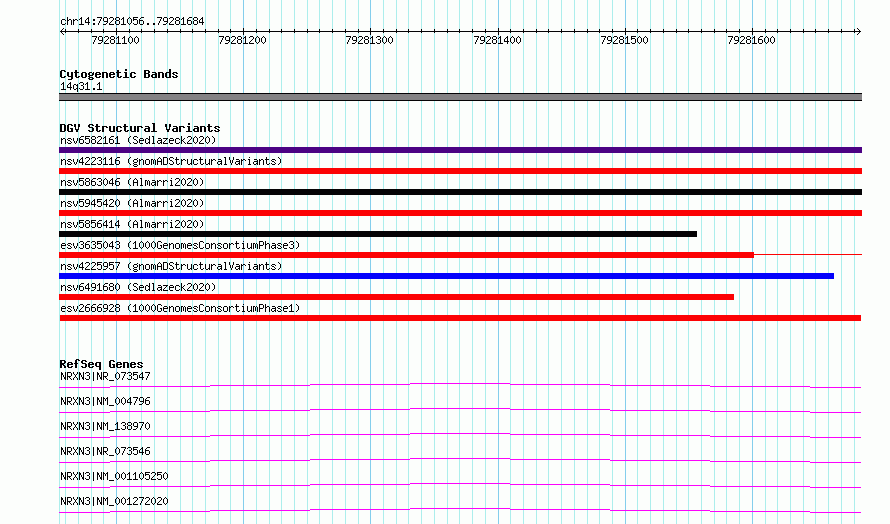
Task: Click nsv5945420 (Almarri2020) label
Action: [x=132, y=203]
